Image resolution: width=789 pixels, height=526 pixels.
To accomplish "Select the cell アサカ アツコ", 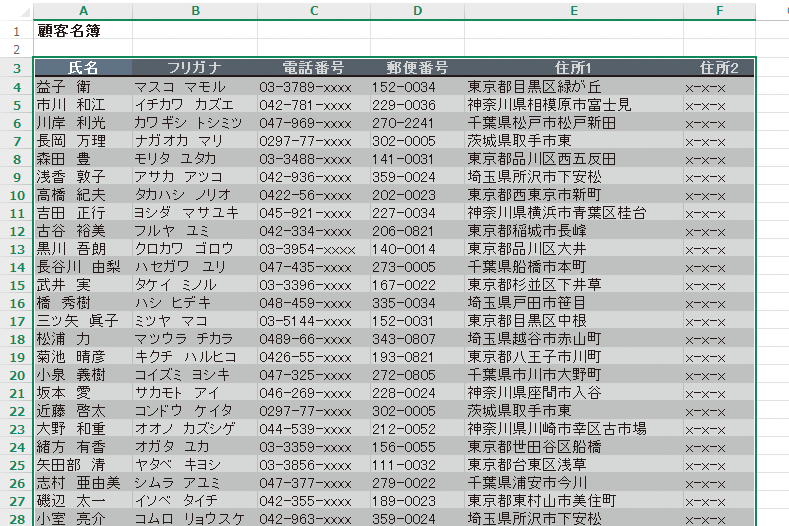I will tap(195, 177).
